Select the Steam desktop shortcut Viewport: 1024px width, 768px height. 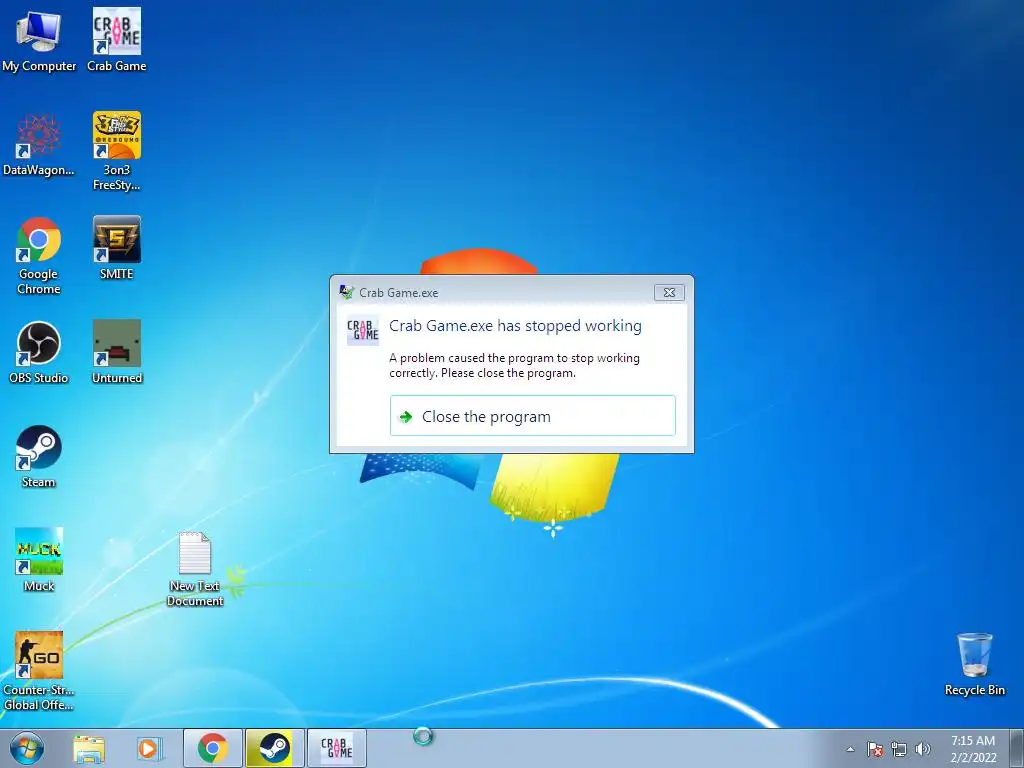click(39, 457)
